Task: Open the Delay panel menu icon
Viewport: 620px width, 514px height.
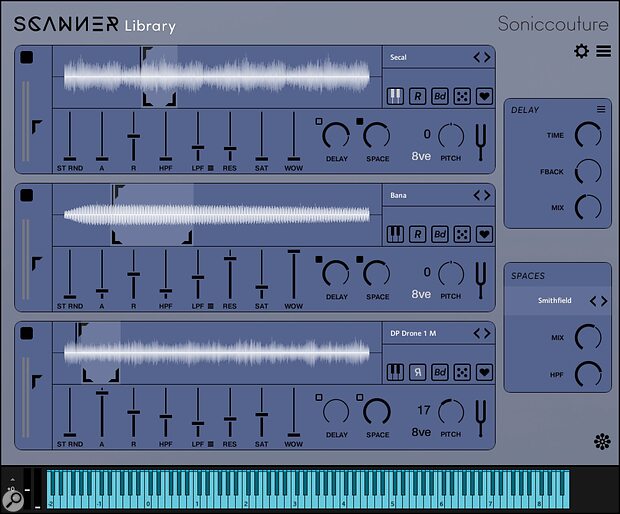Action: (x=601, y=109)
